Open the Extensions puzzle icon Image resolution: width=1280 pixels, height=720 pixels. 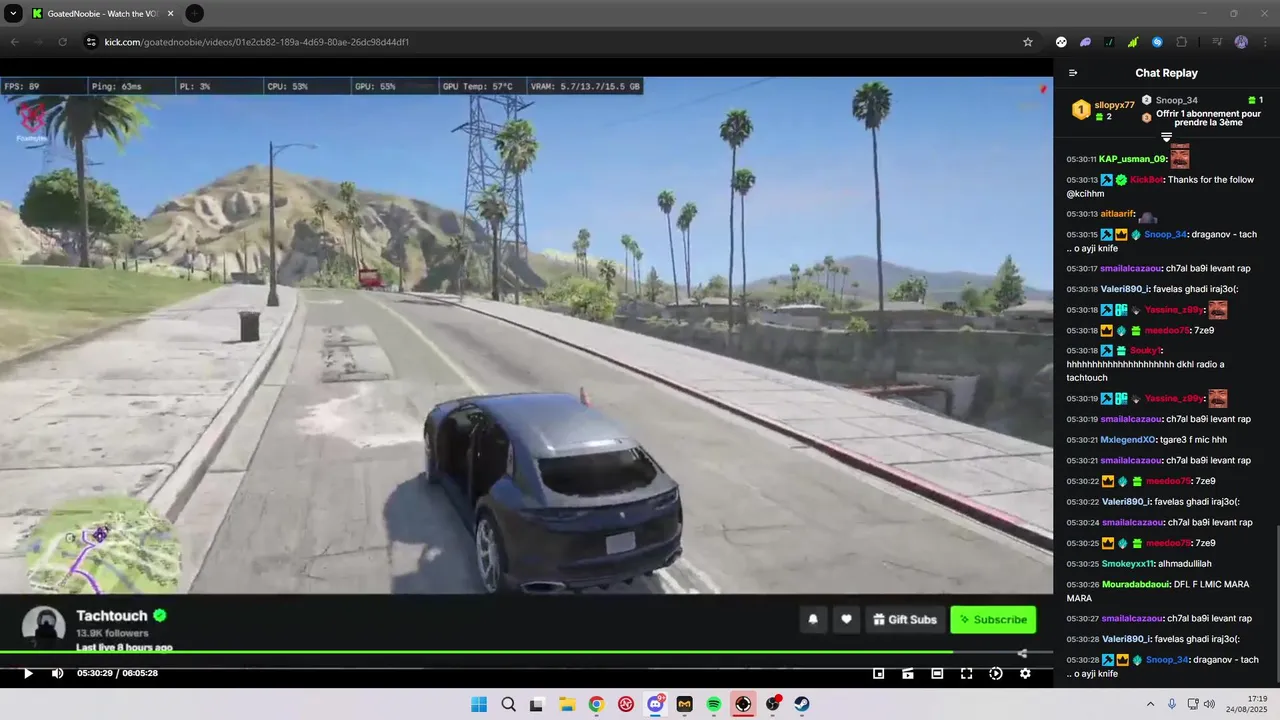coord(1181,42)
